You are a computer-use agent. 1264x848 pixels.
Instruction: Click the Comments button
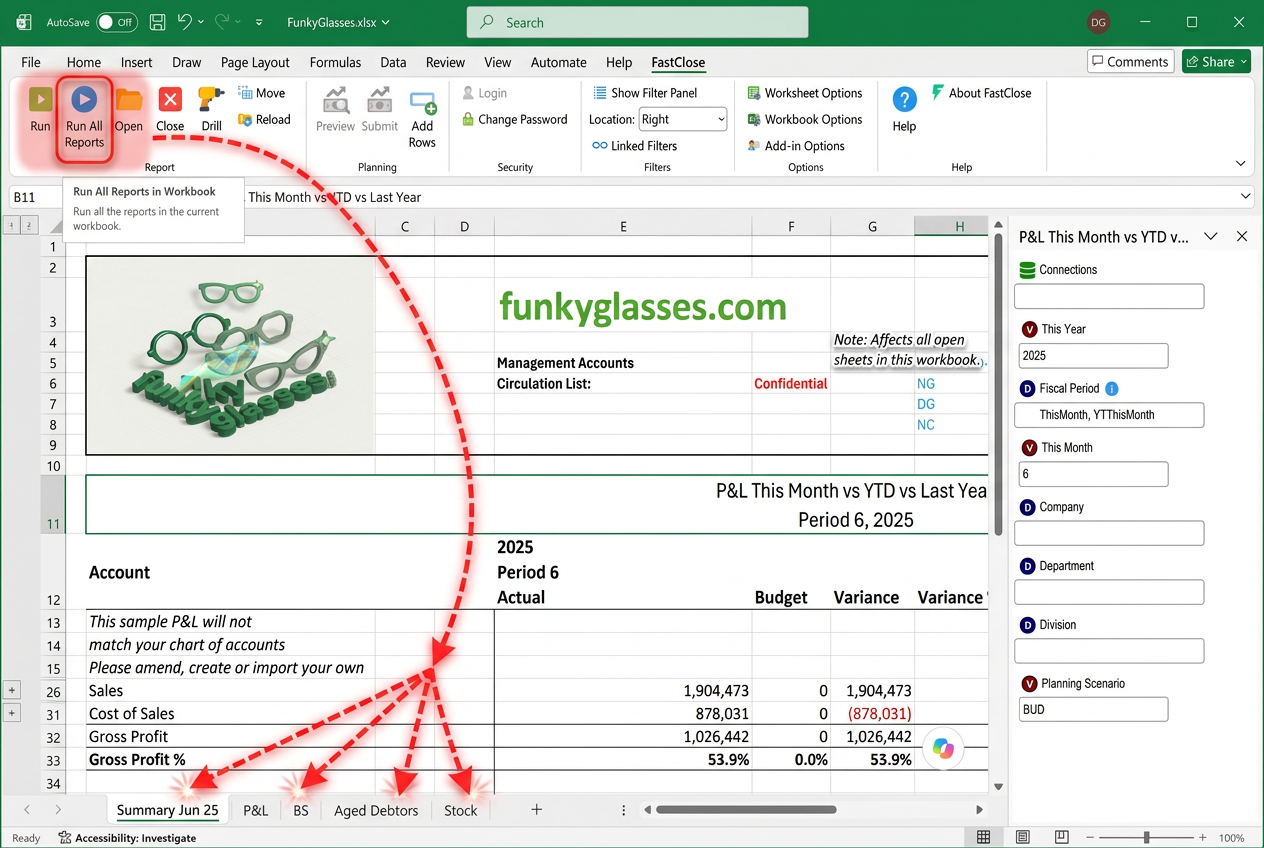click(1130, 62)
